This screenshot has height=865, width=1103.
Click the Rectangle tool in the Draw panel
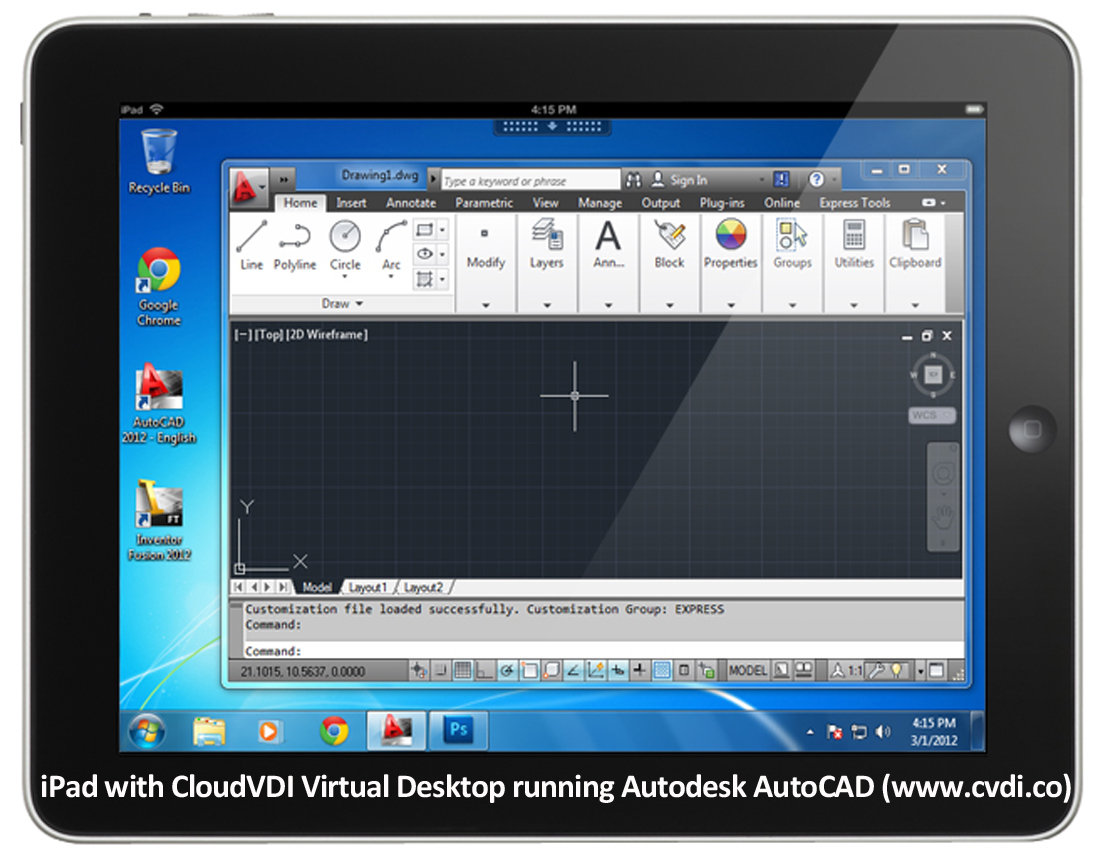(424, 230)
